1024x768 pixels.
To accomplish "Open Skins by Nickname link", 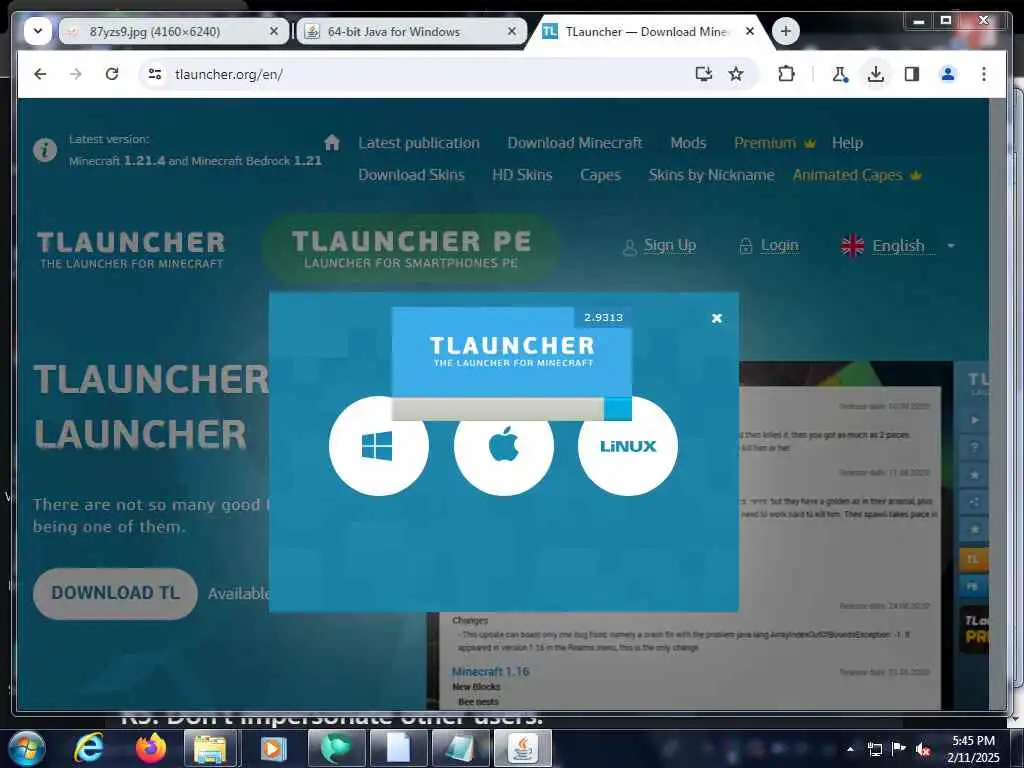I will click(x=711, y=175).
